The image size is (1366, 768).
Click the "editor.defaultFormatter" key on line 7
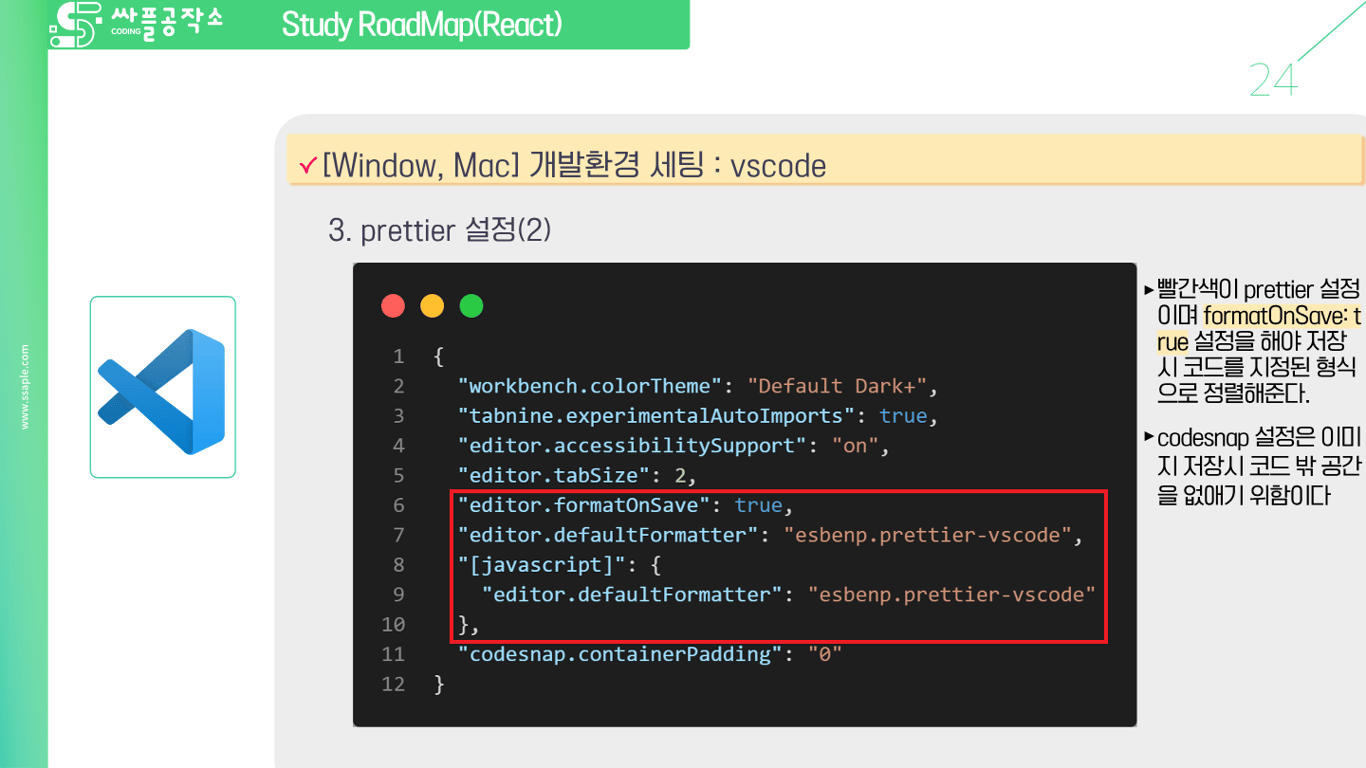pos(609,535)
